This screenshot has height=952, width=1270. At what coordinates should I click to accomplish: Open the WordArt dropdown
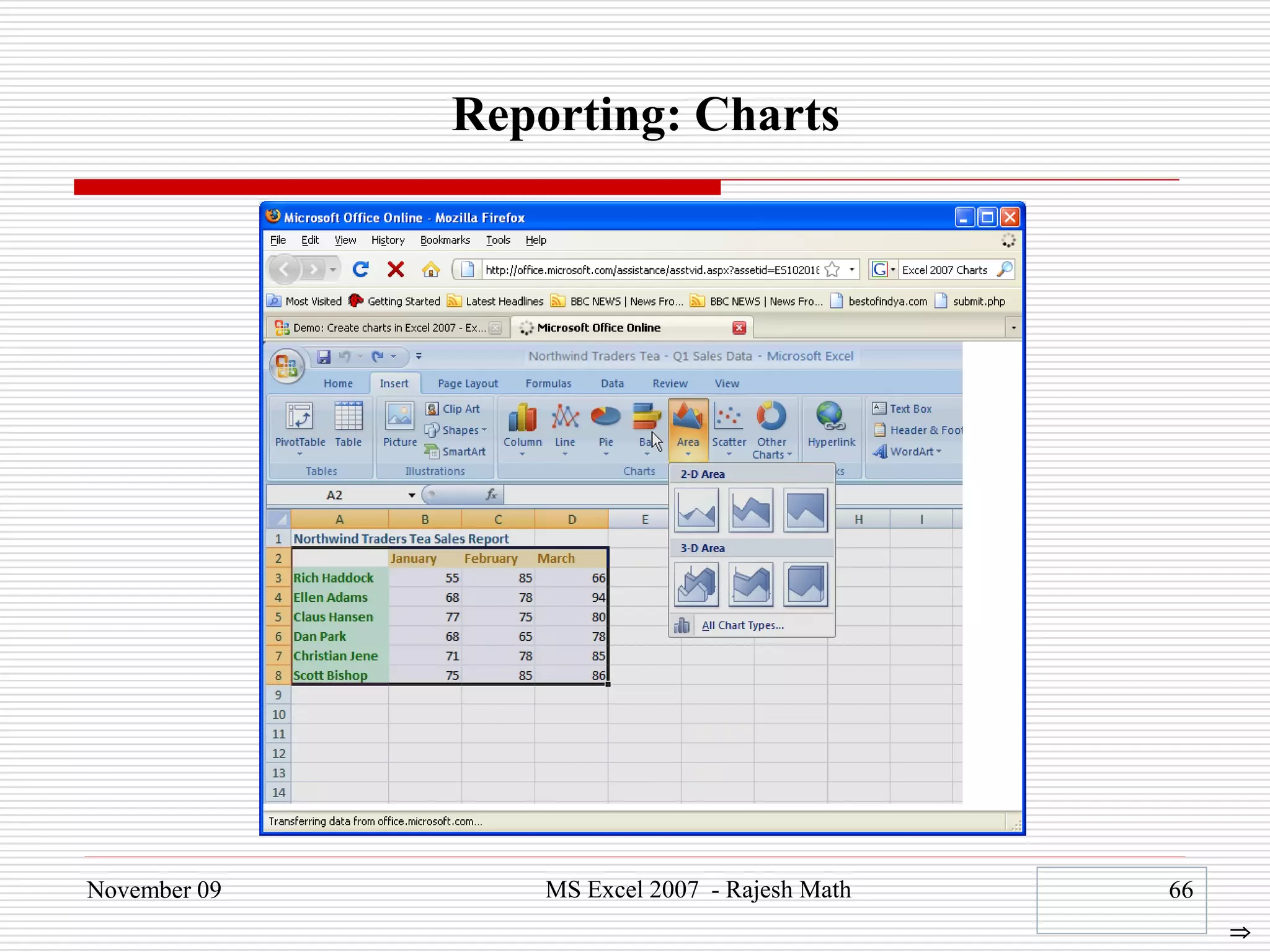(907, 452)
